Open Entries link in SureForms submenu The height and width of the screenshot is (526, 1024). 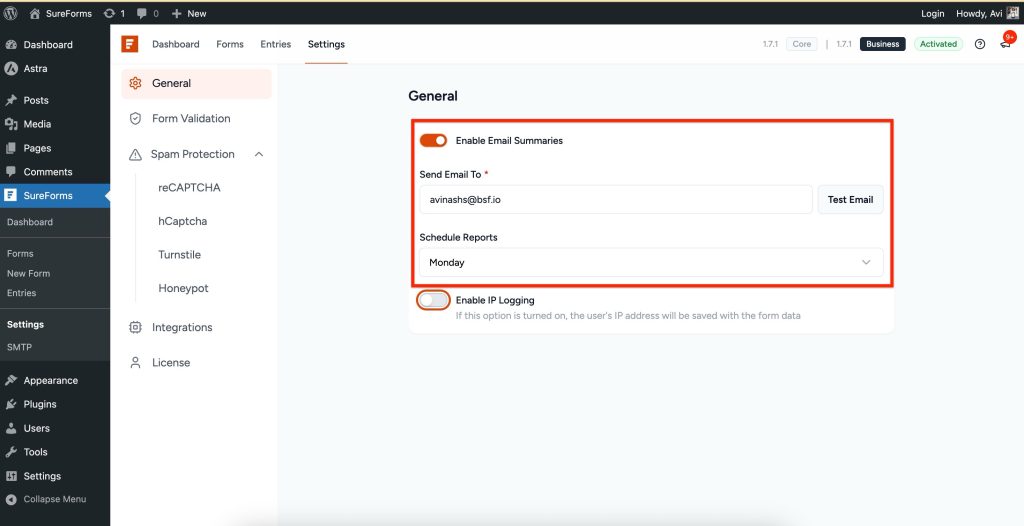(x=22, y=293)
